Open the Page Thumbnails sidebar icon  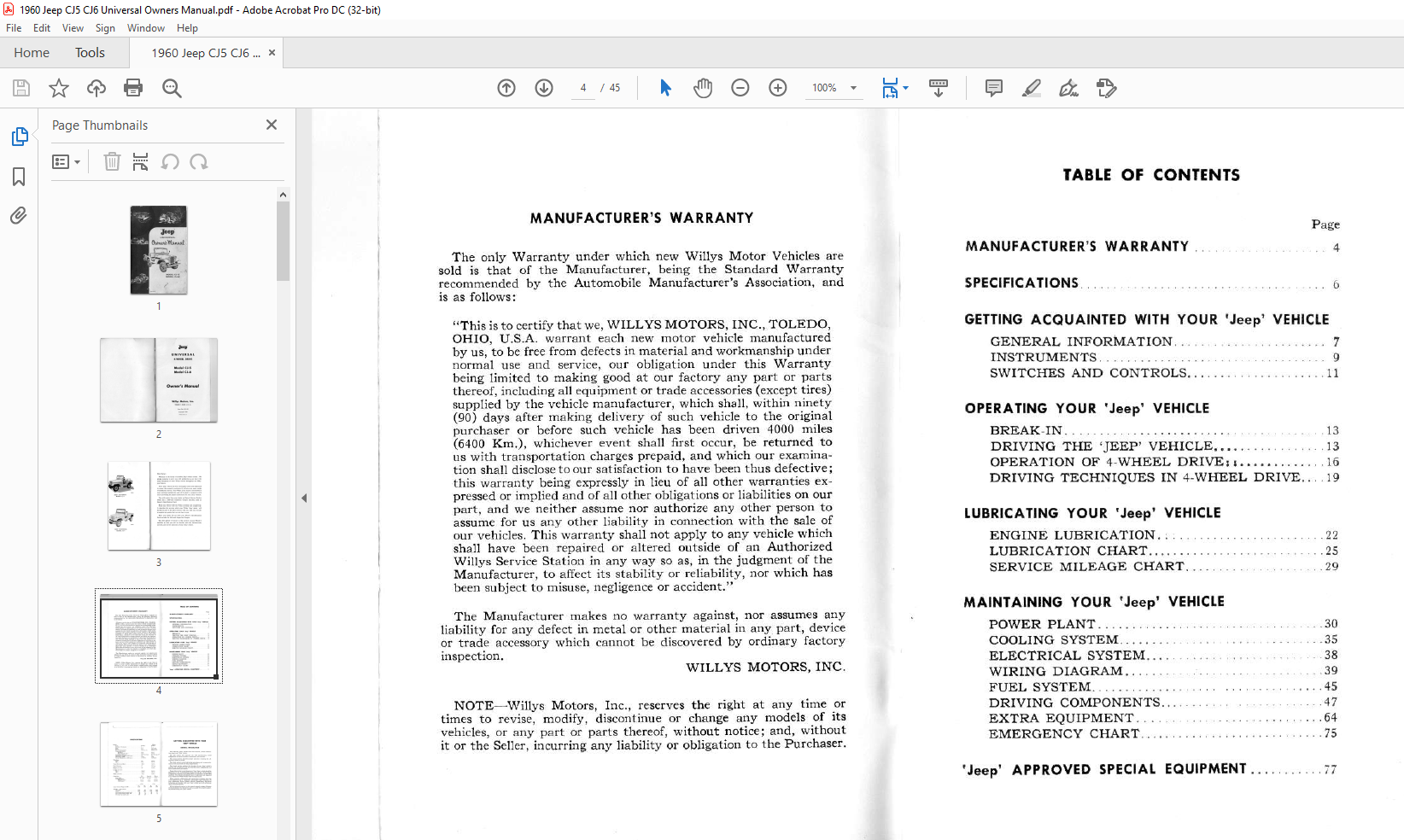(x=19, y=137)
